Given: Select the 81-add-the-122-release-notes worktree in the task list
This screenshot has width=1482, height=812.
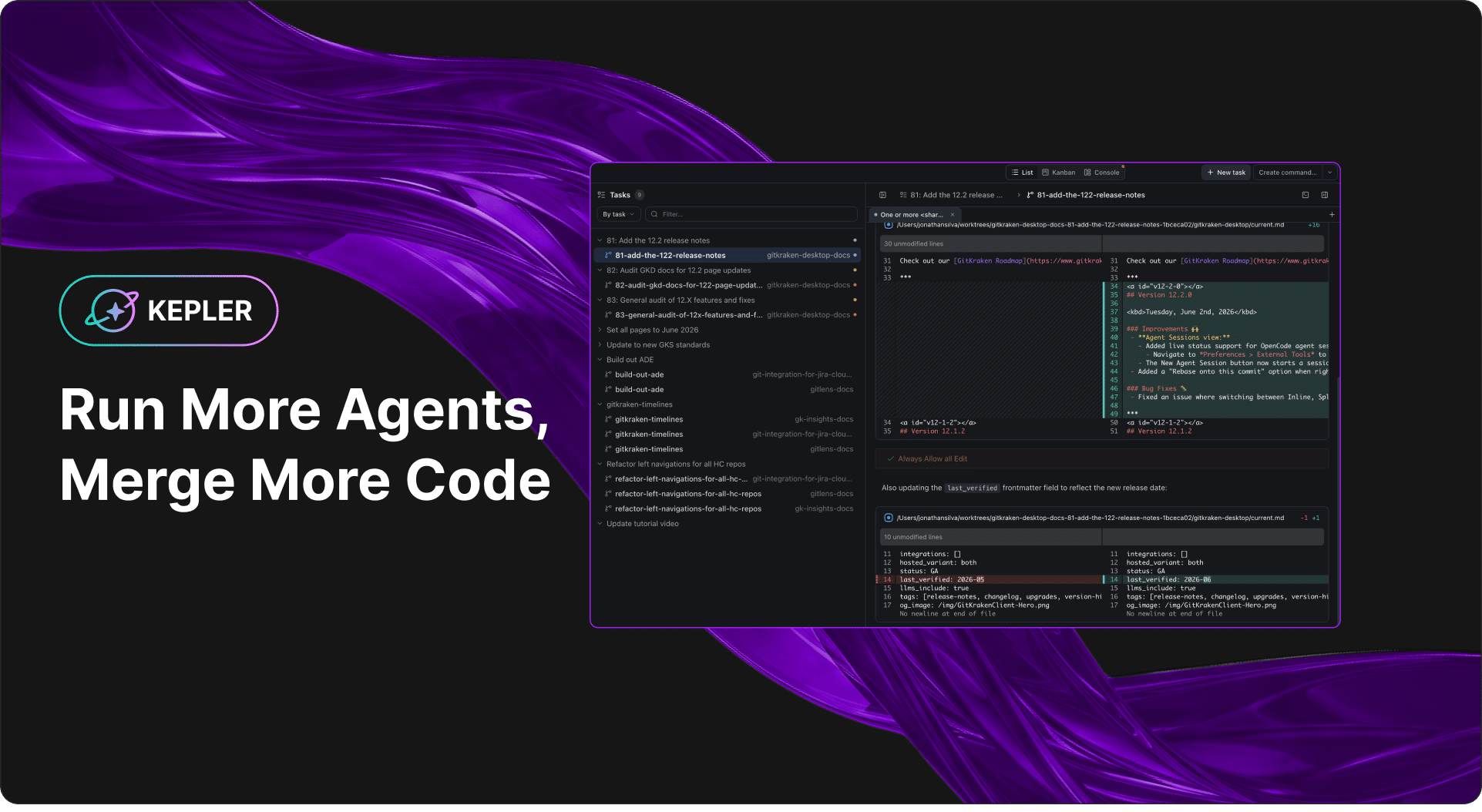Looking at the screenshot, I should coord(728,255).
